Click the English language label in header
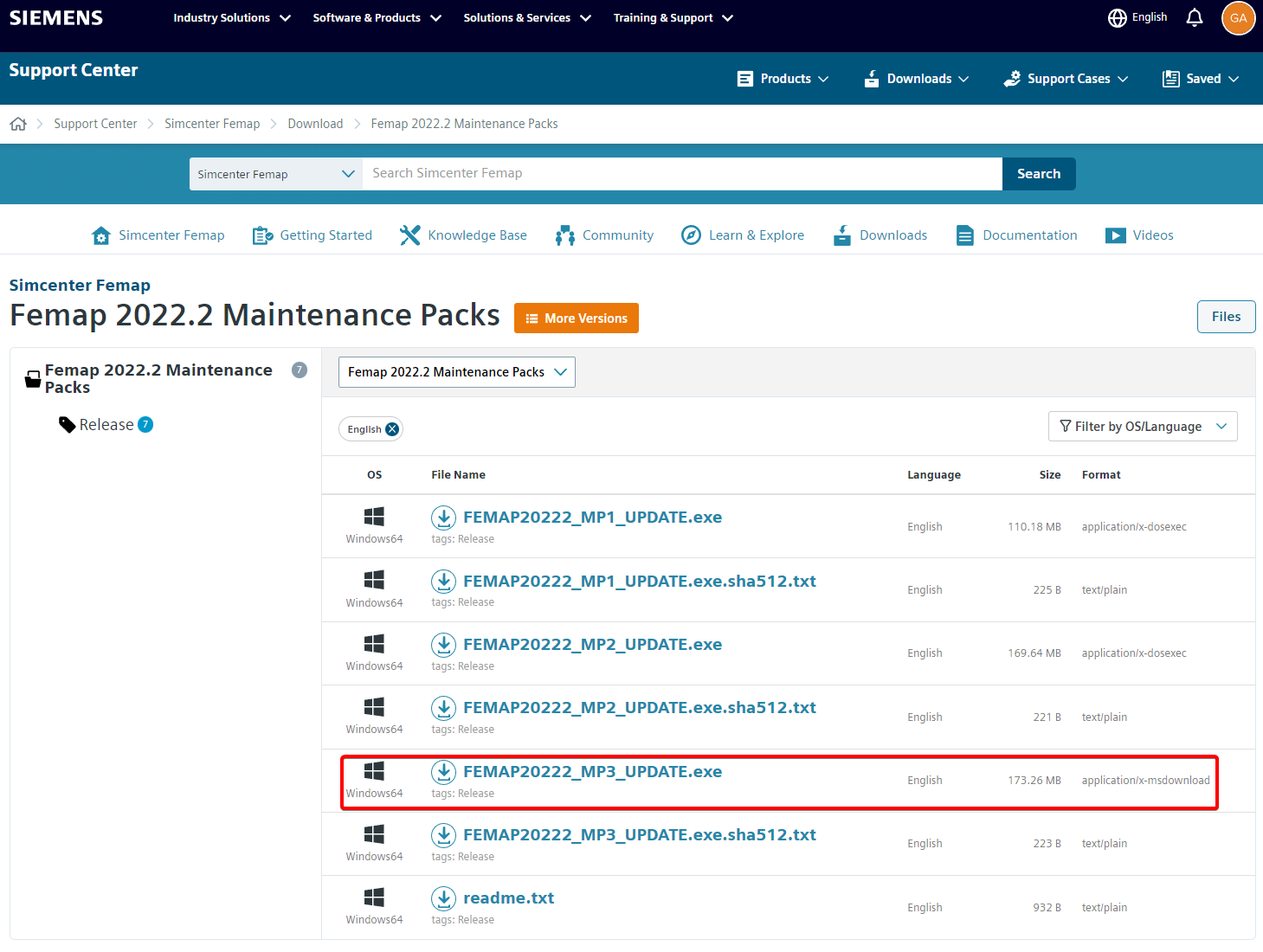The image size is (1263, 952). point(1150,17)
